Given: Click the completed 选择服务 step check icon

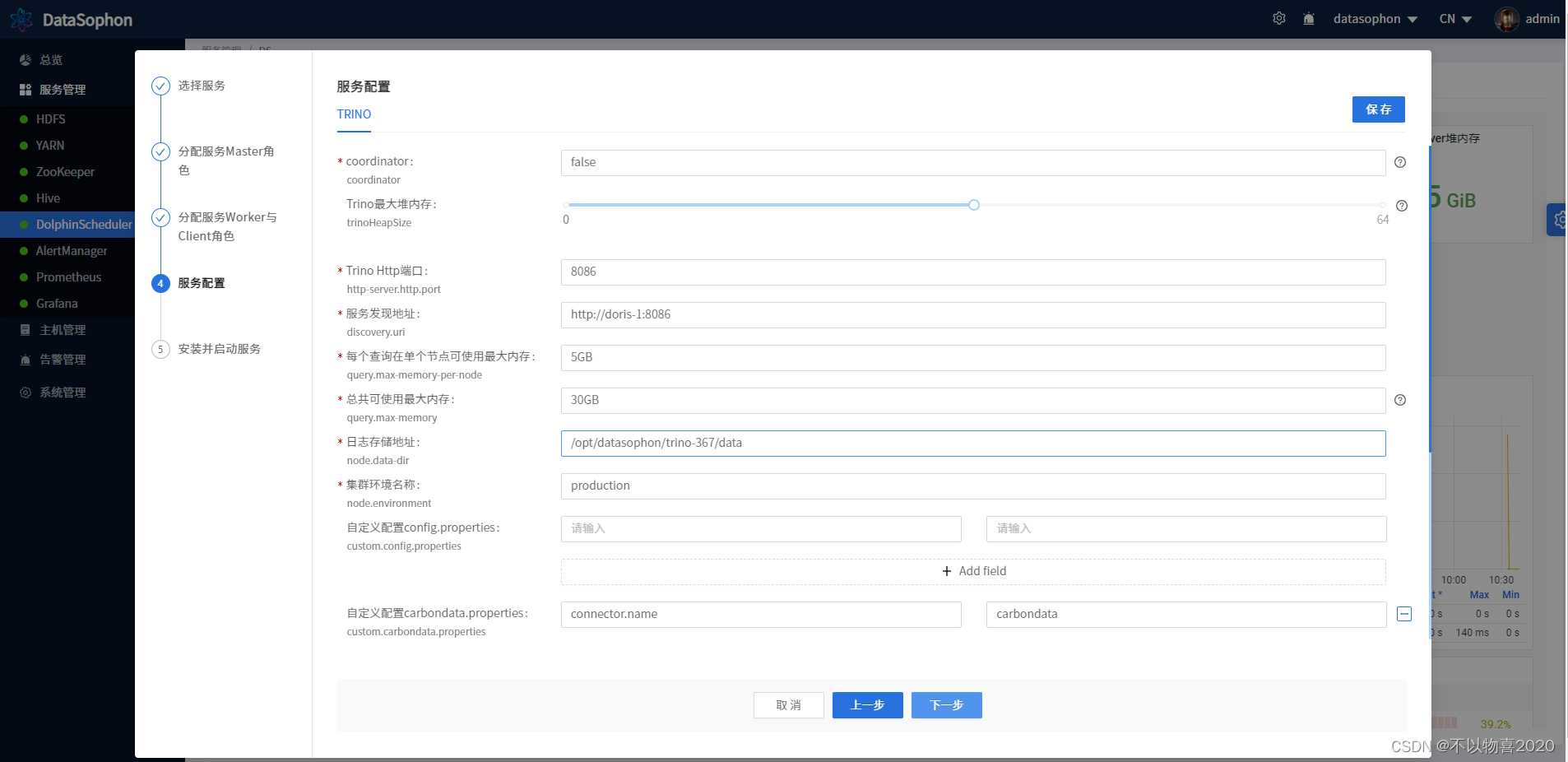Looking at the screenshot, I should click(160, 86).
